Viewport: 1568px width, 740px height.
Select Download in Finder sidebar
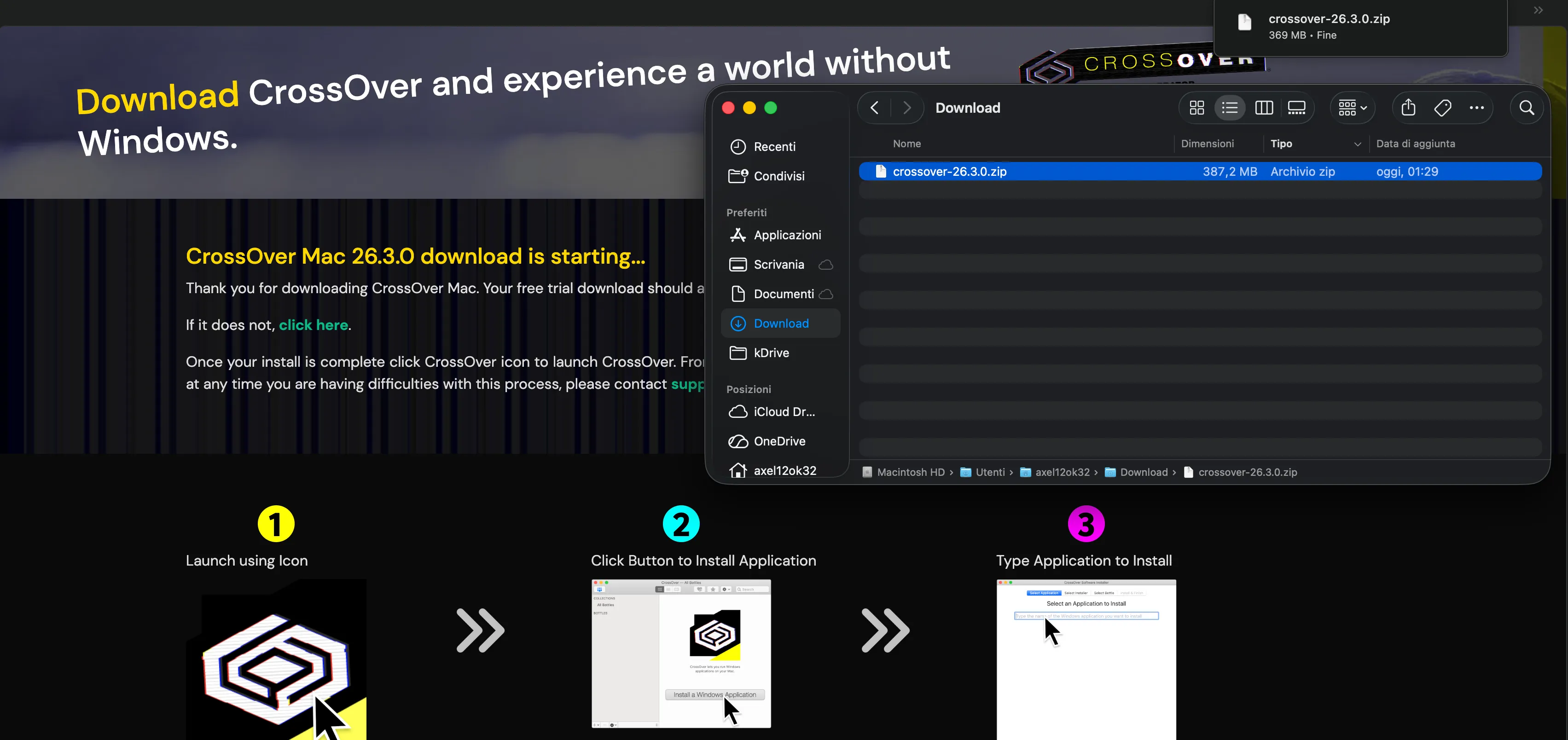[780, 323]
